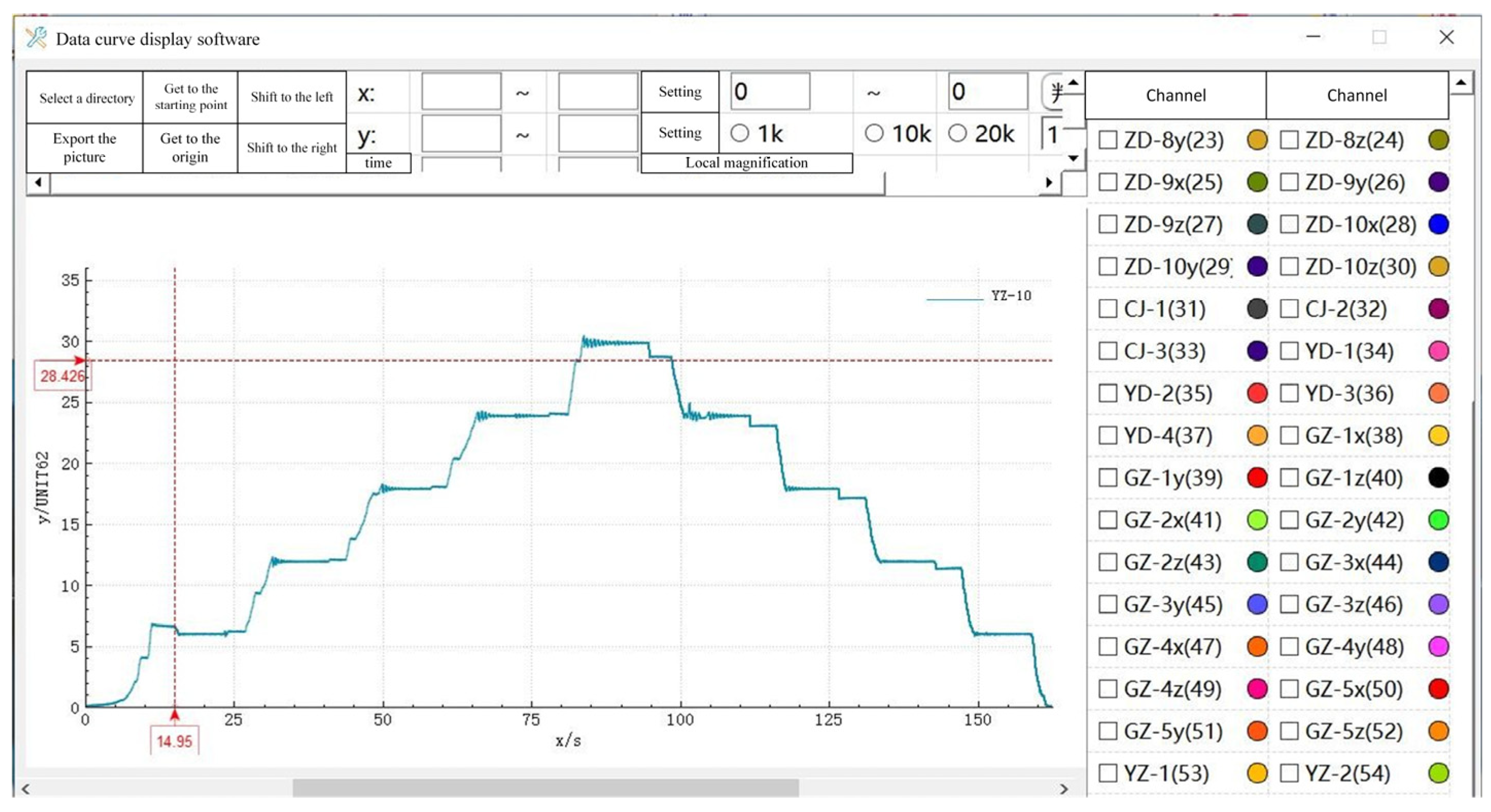Click Shift to the right button
The image size is (1491, 812).
point(292,148)
